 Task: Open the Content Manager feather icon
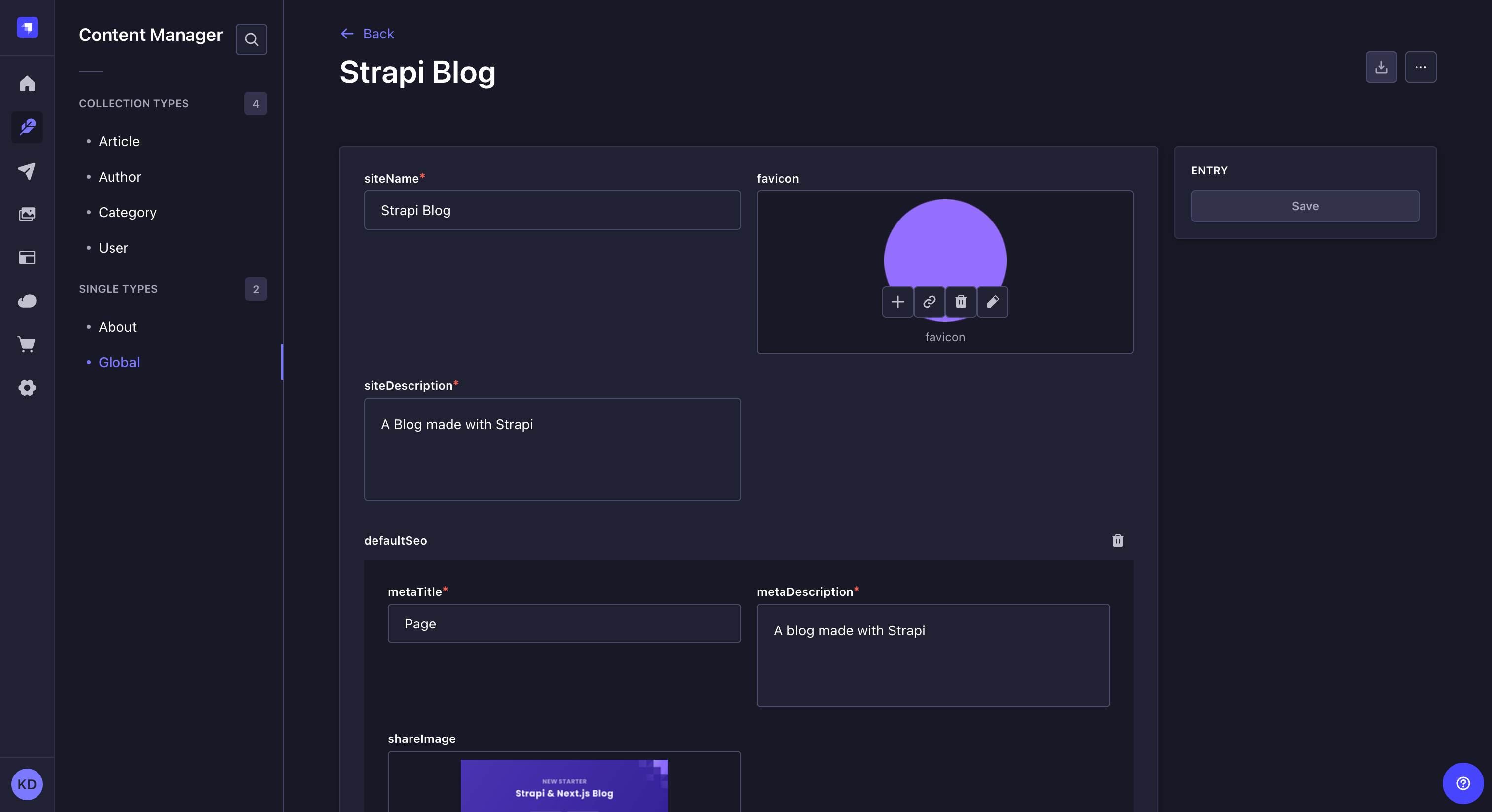click(27, 127)
